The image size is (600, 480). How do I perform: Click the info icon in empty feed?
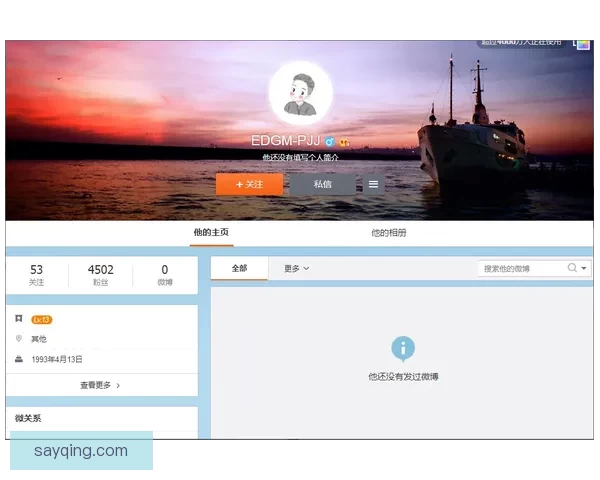coord(403,349)
